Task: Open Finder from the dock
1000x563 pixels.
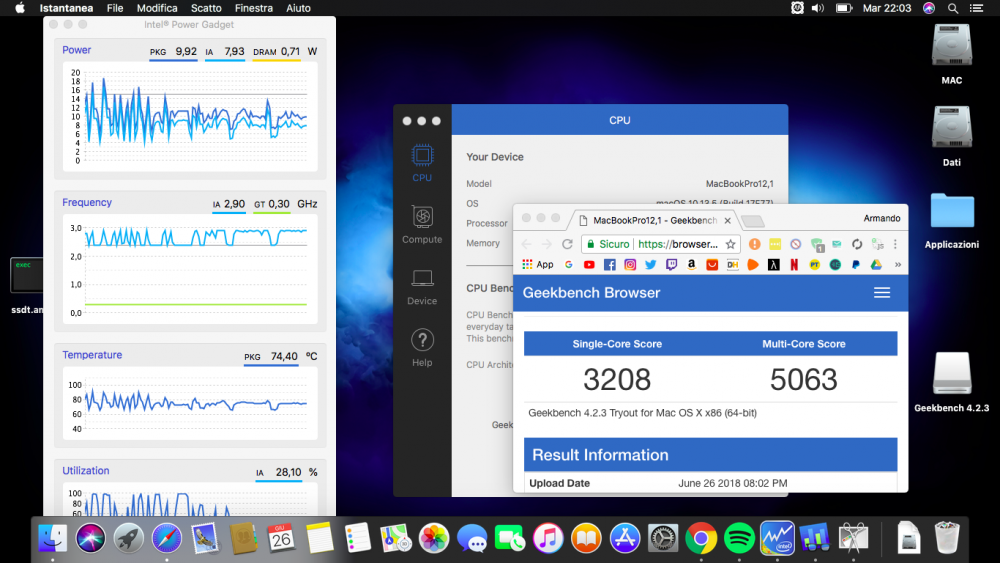Action: 52,539
